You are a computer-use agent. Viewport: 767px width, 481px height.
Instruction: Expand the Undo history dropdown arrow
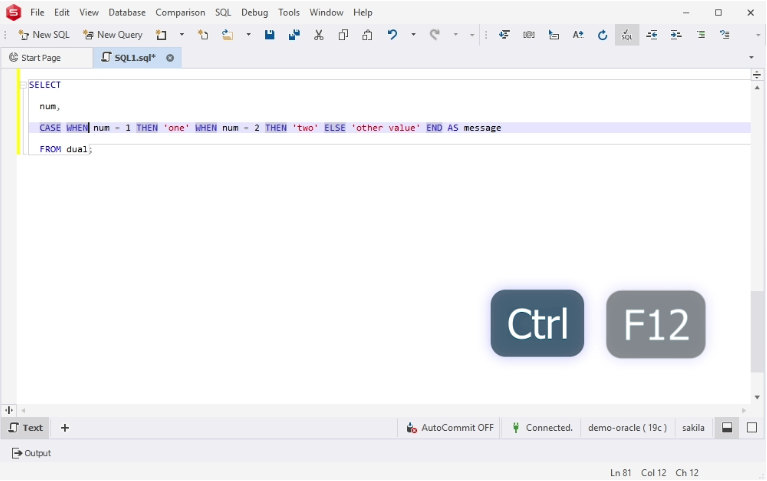pos(413,35)
